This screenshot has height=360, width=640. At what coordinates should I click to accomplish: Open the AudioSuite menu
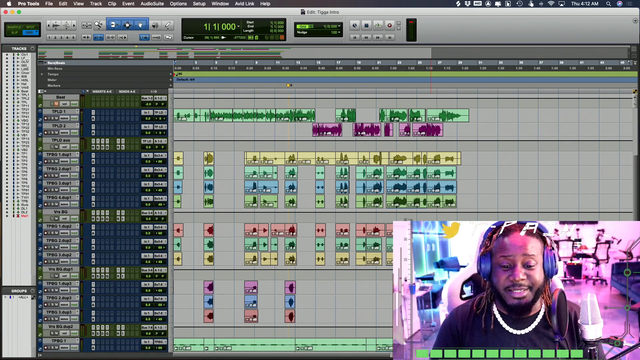pyautogui.click(x=152, y=4)
